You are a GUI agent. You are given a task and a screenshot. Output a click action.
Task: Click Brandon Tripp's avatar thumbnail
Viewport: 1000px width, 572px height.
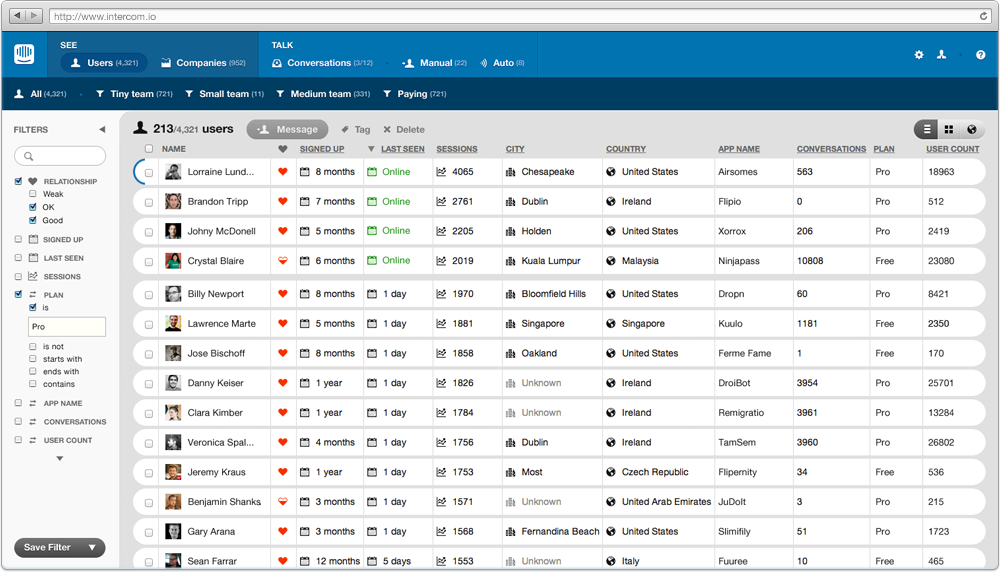[x=173, y=202]
